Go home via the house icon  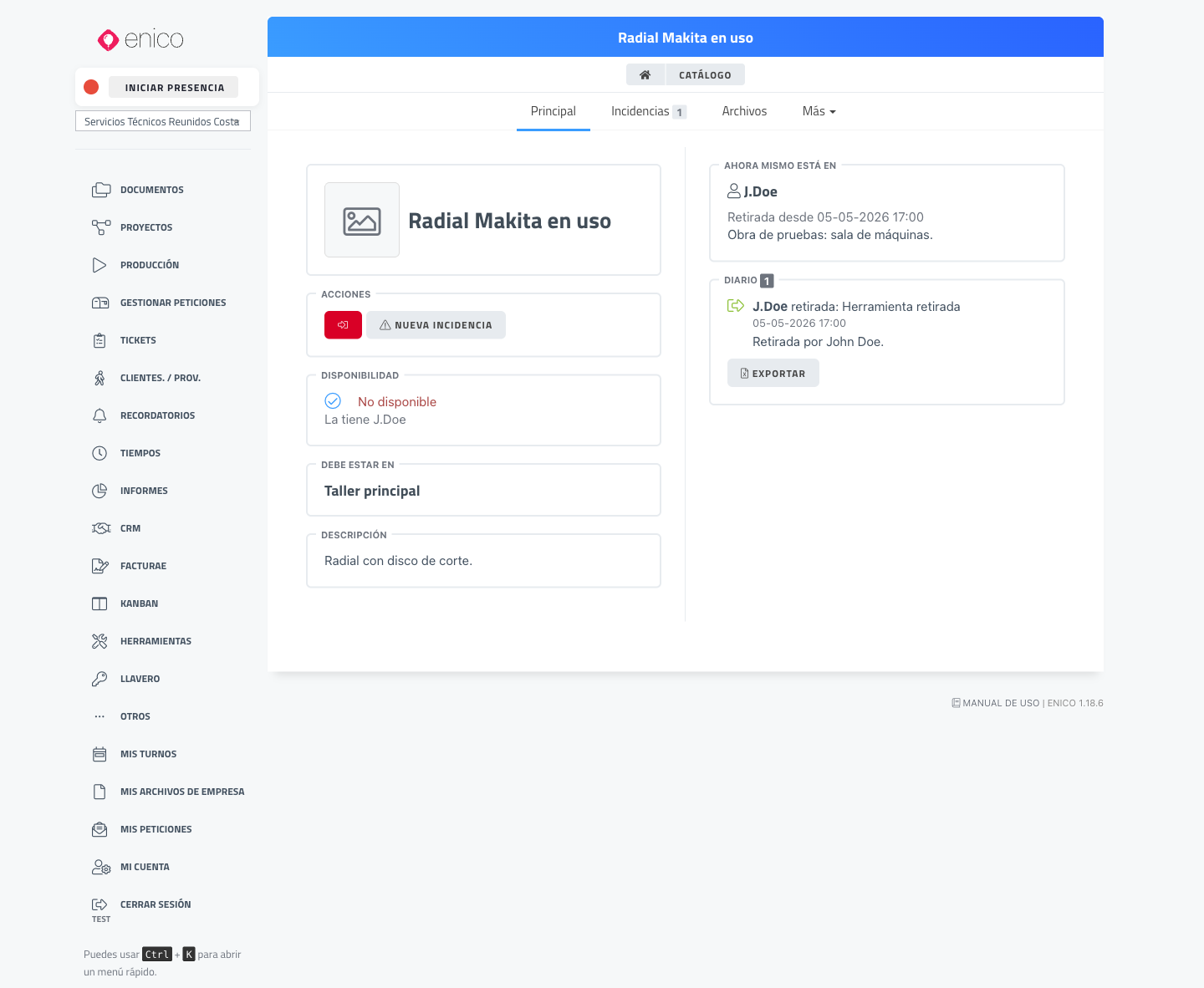point(645,74)
